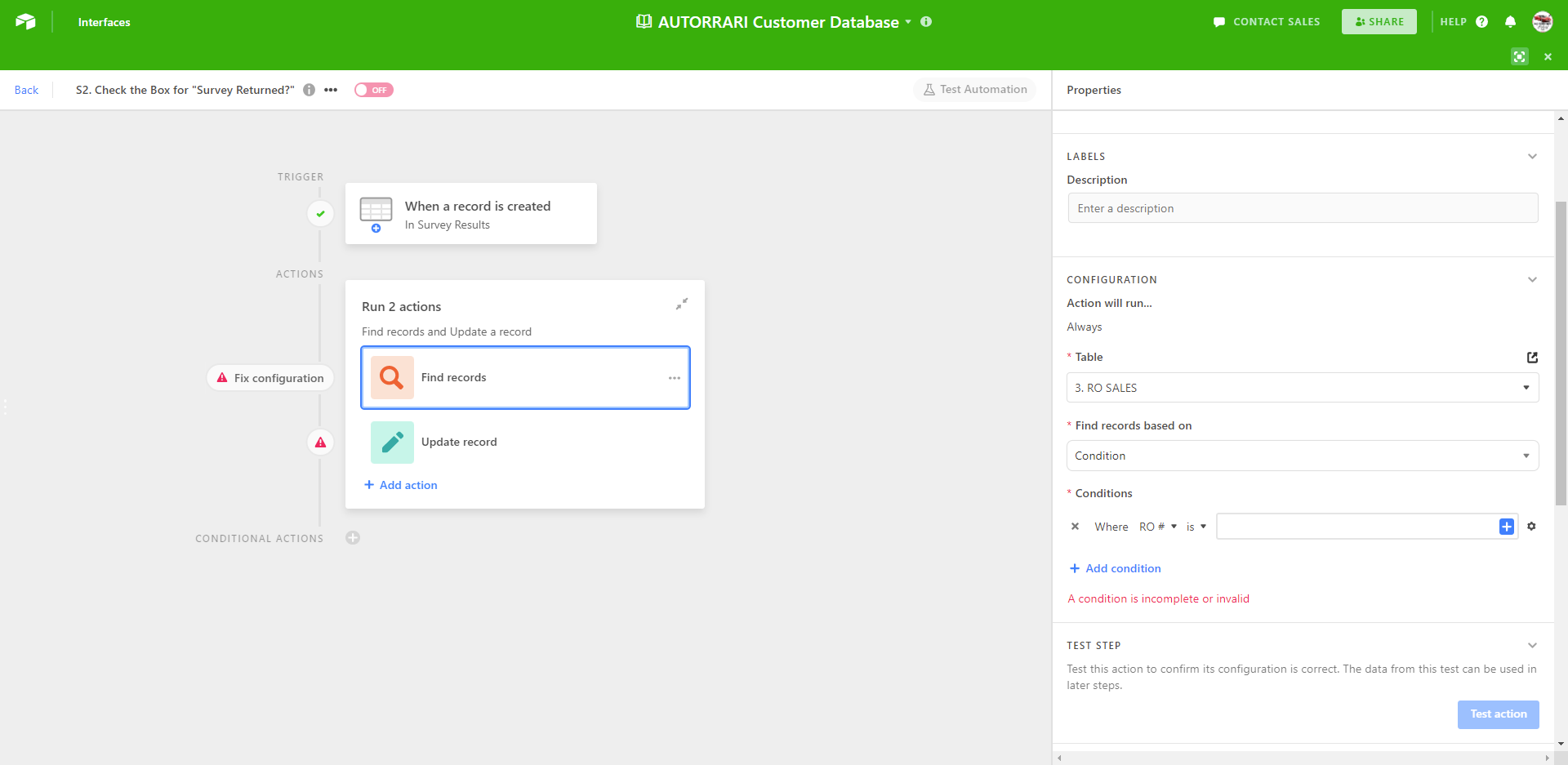The width and height of the screenshot is (1568, 765).
Task: Close the automation panel with the X
Action: 1548,56
